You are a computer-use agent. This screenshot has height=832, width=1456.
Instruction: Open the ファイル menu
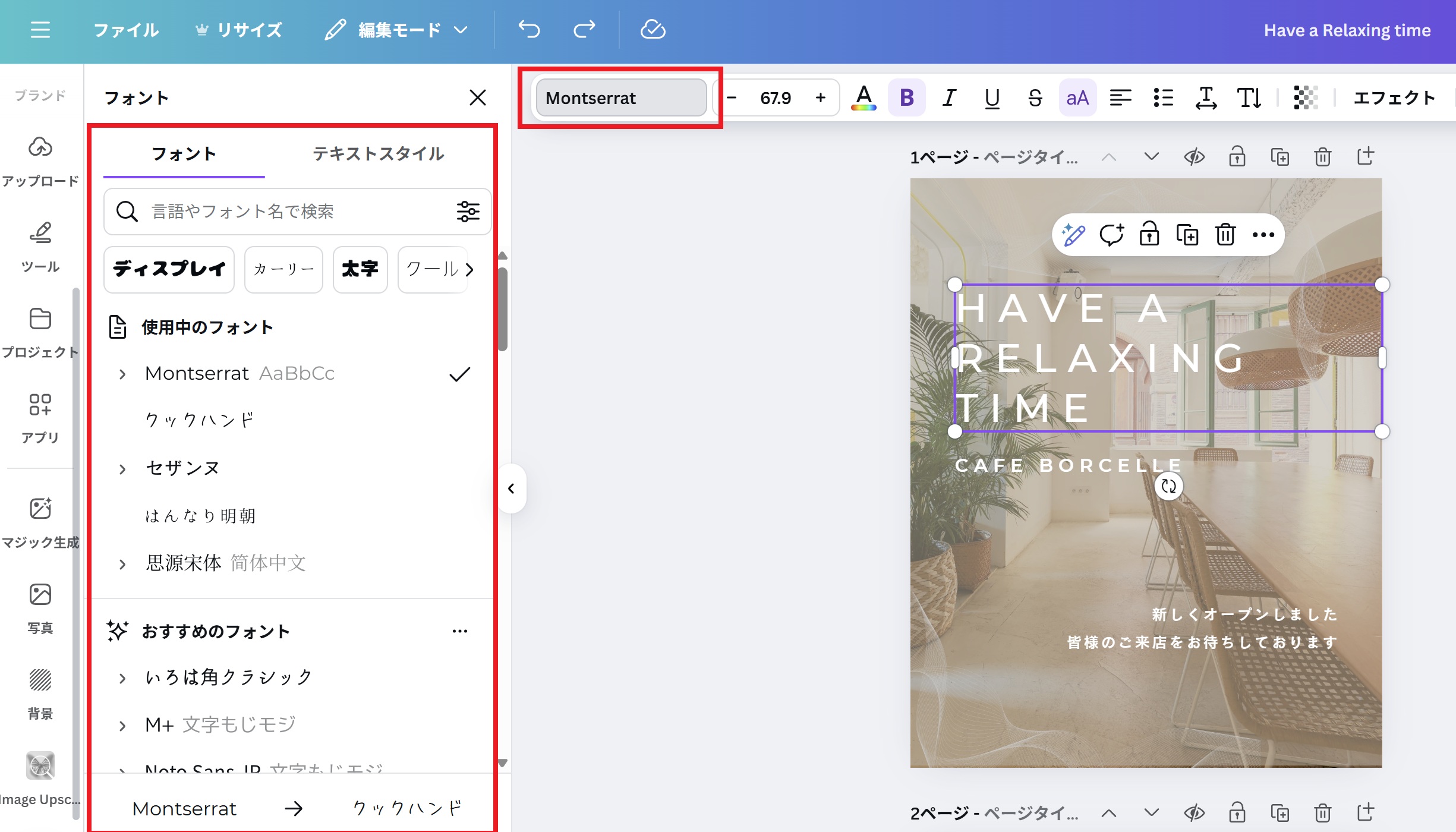[126, 30]
